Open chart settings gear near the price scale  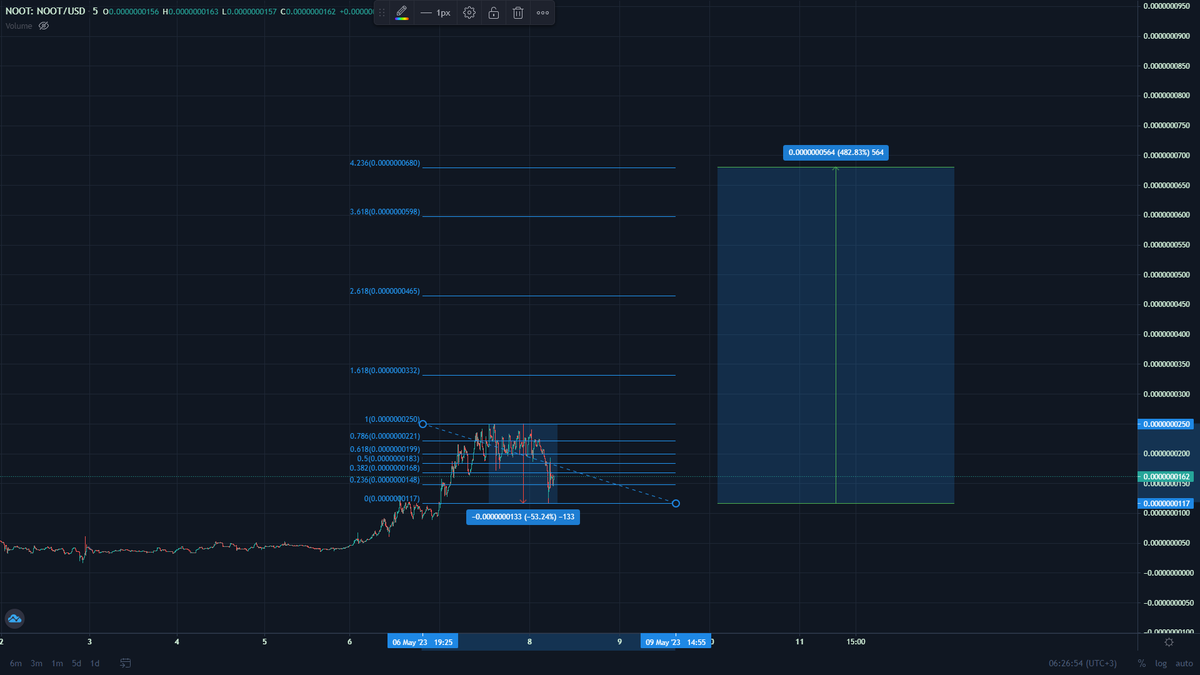pyautogui.click(x=1168, y=643)
